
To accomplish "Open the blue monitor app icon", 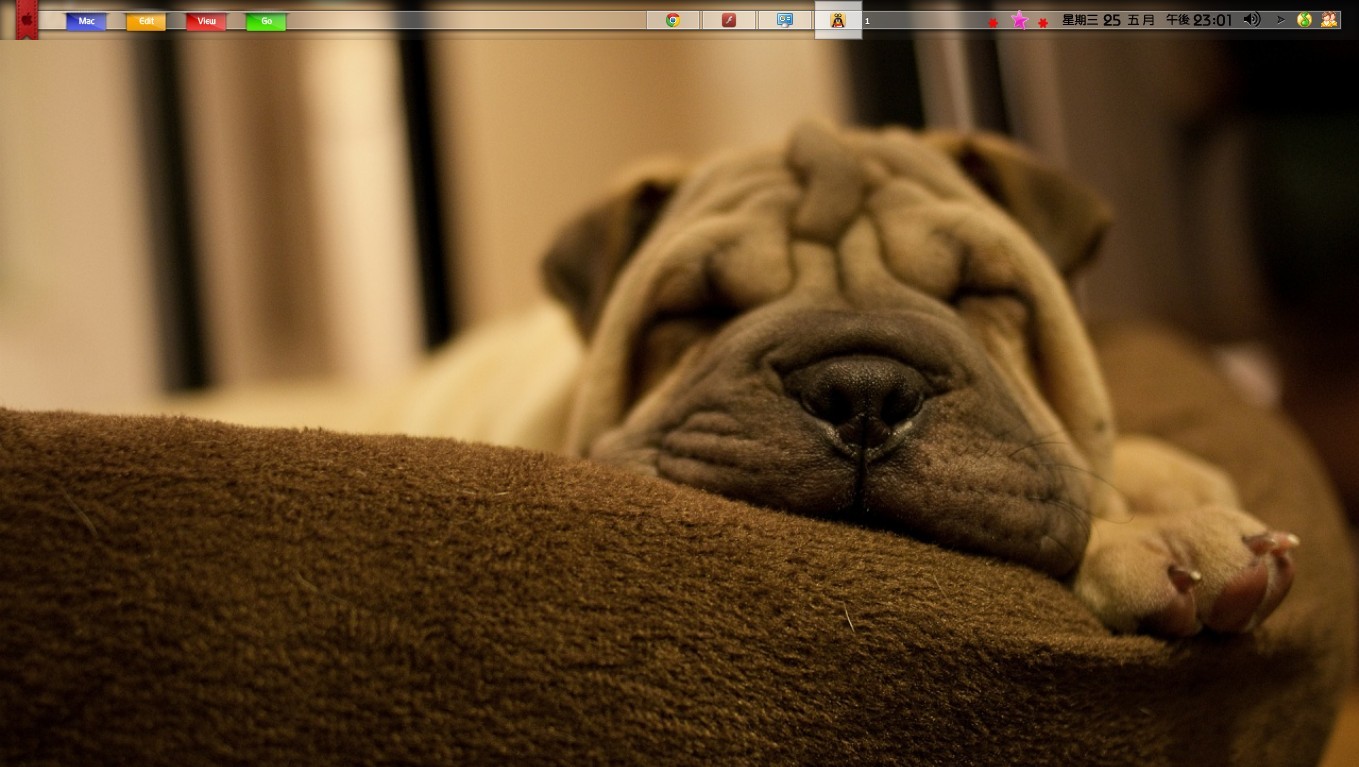I will coord(785,20).
